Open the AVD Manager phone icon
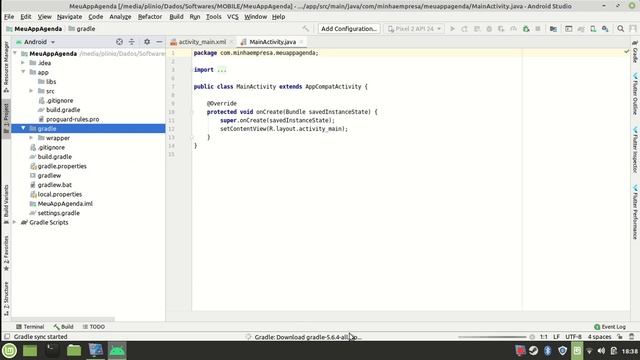 [593, 29]
